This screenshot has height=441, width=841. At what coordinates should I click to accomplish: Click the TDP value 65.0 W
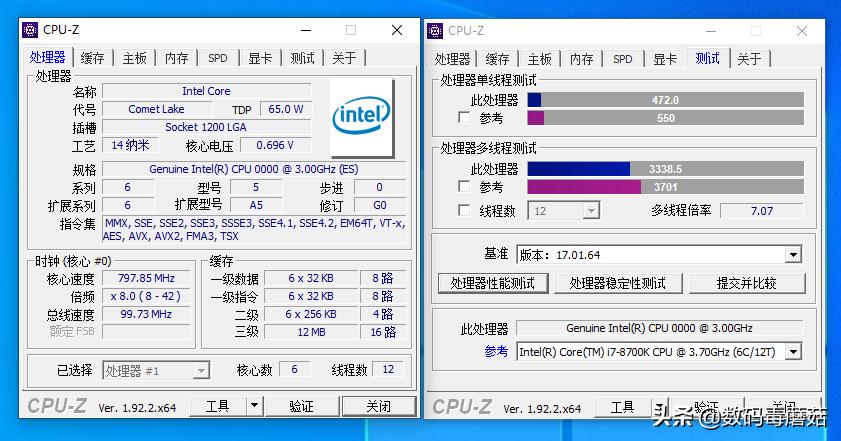[x=285, y=109]
